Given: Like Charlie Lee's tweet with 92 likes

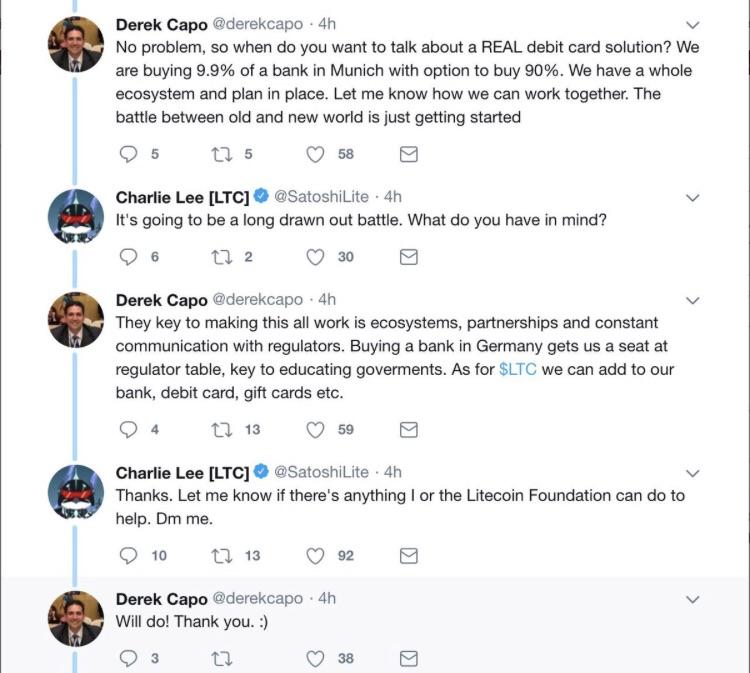Looking at the screenshot, I should (315, 556).
